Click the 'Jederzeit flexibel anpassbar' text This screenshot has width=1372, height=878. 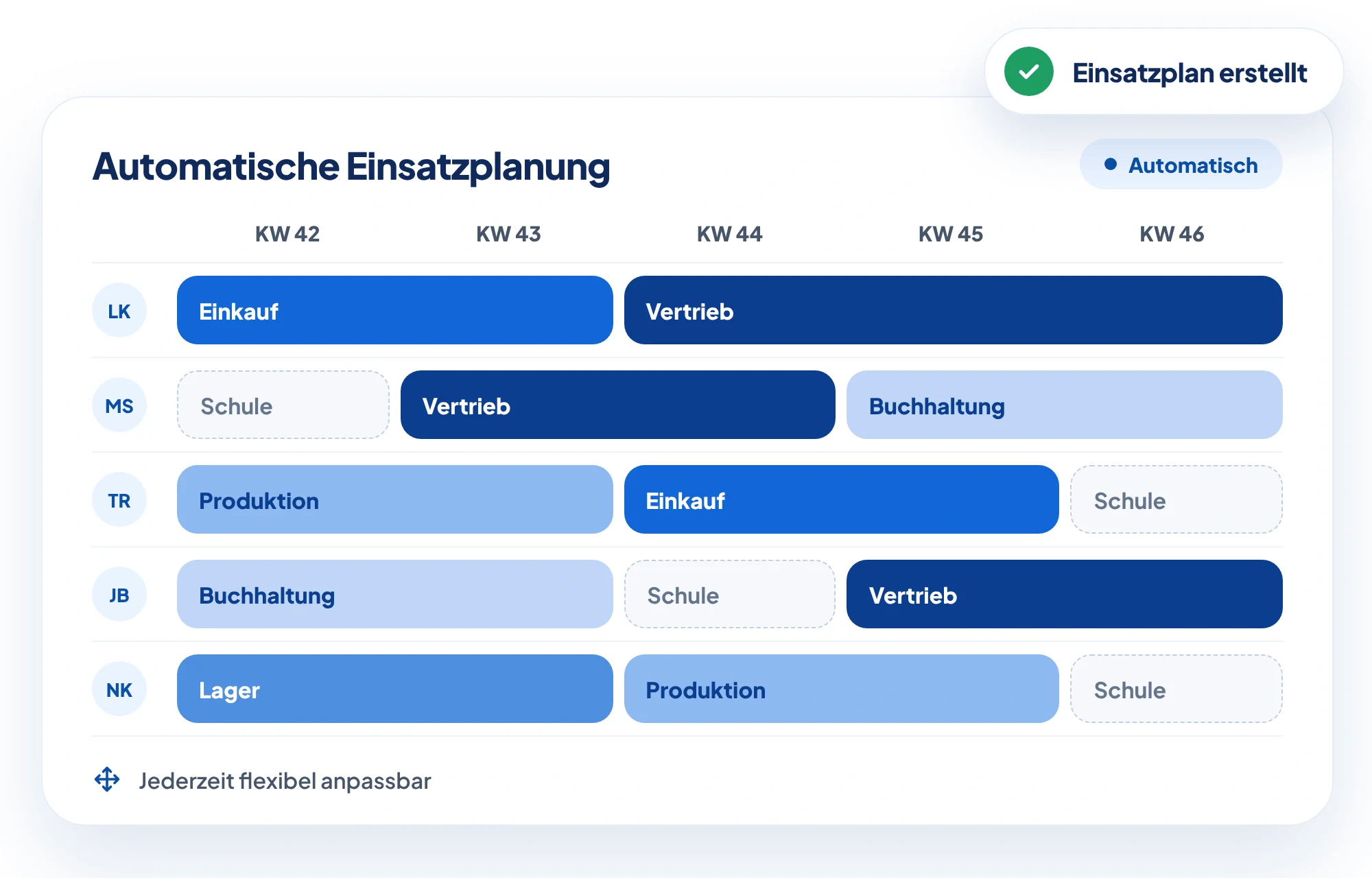[x=285, y=781]
